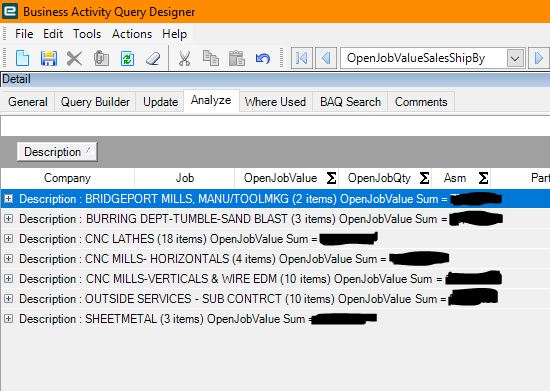Open the Edit menu
The width and height of the screenshot is (550, 391).
click(53, 34)
